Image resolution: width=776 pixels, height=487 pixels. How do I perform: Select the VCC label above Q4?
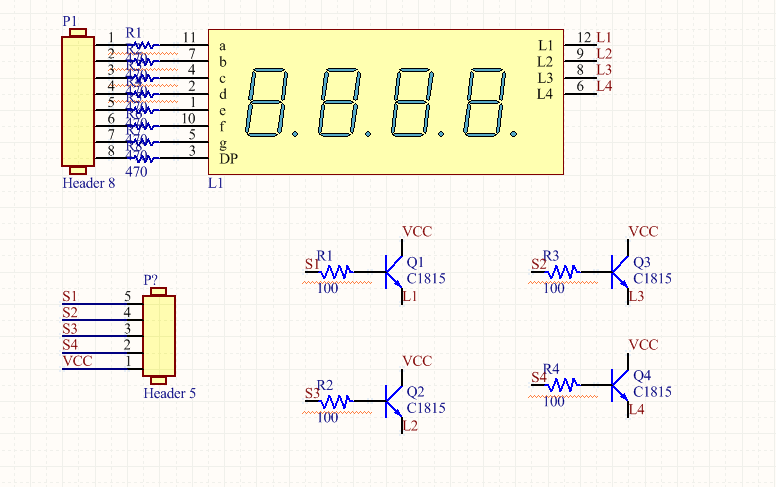pos(643,344)
